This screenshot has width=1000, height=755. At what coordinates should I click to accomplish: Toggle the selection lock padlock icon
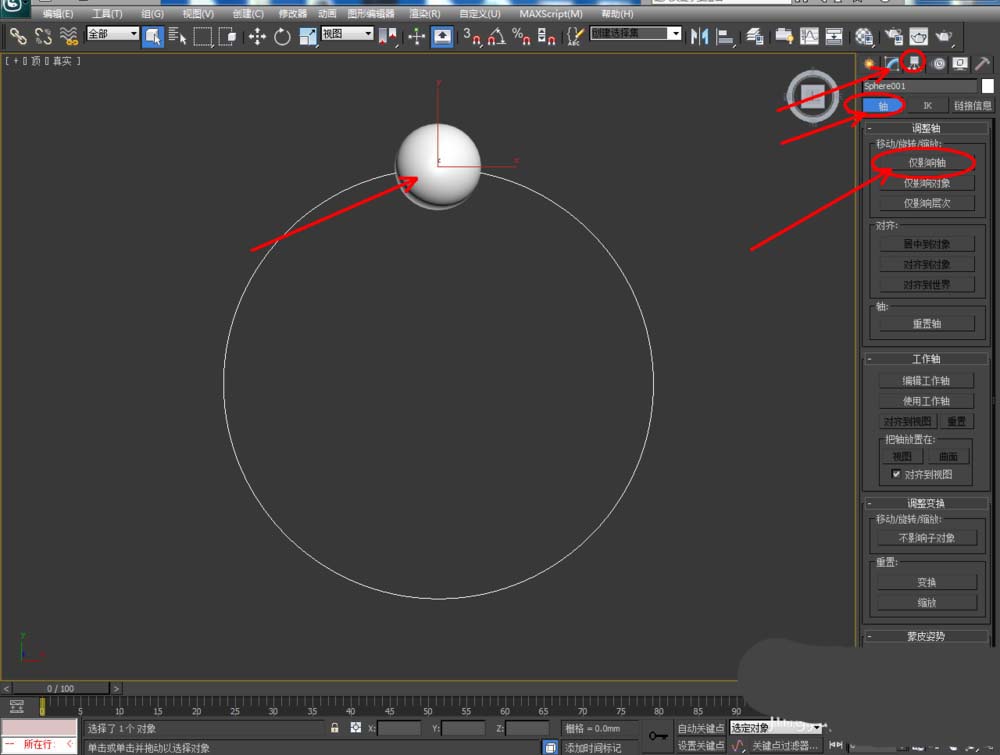coord(335,728)
